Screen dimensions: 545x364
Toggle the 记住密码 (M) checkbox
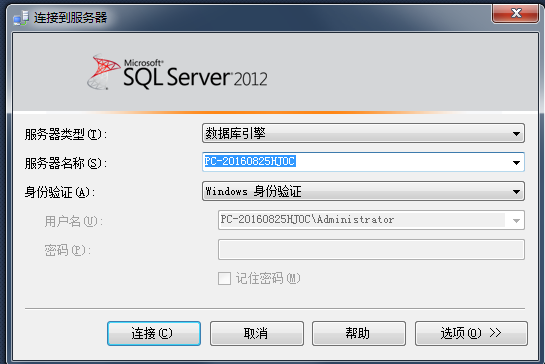224,278
